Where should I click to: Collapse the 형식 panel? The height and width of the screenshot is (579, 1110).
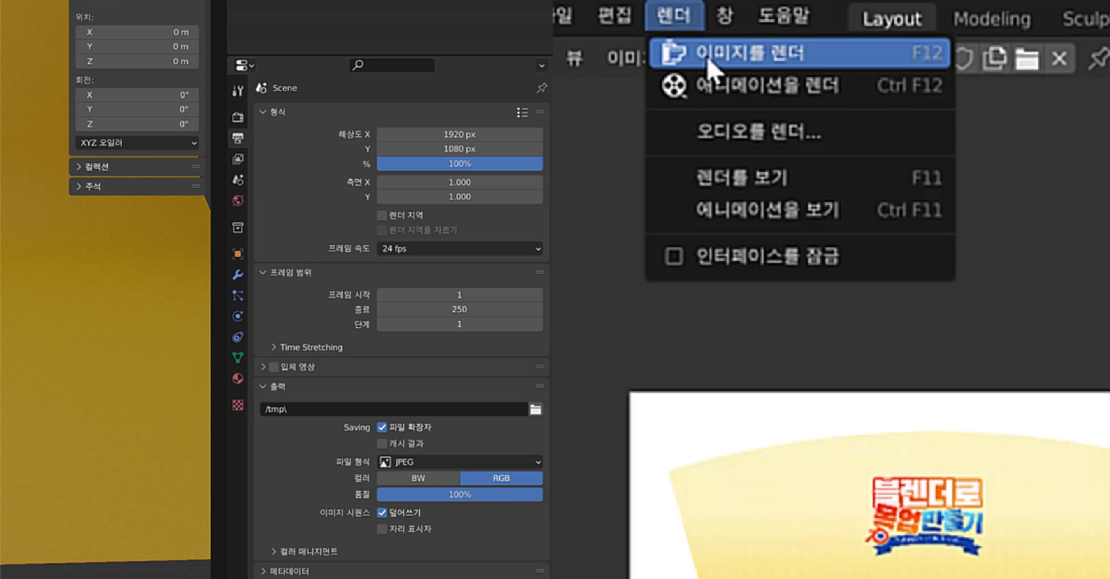263,112
